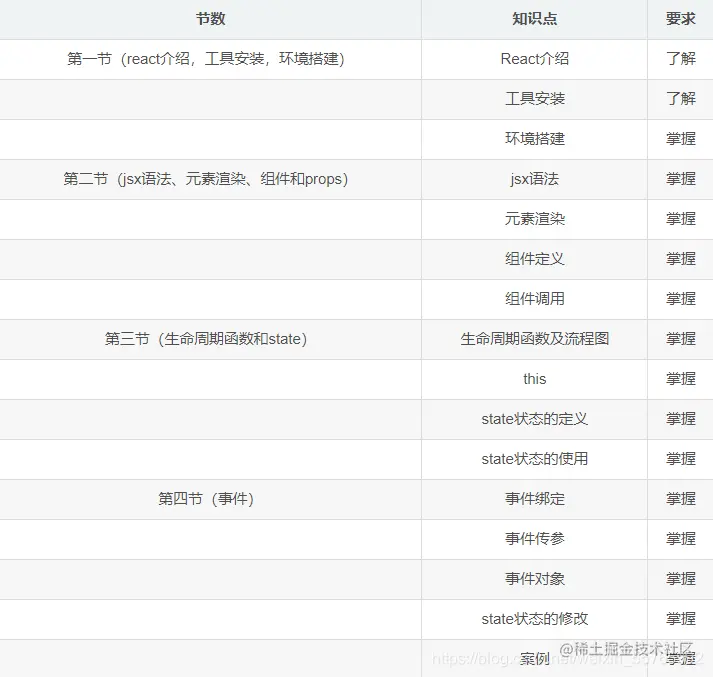The image size is (713, 677).
Task: Click 掌握 in the 事件对象 row
Action: (x=680, y=579)
